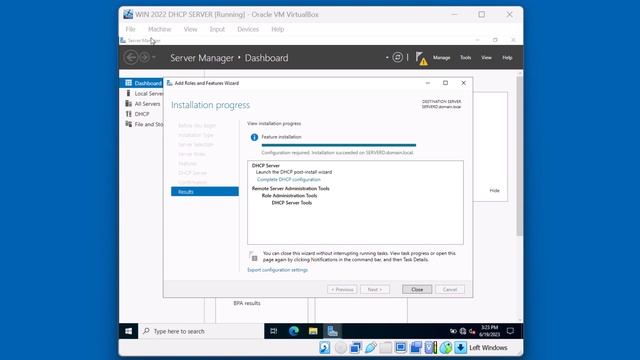
Task: Open Task View in taskbar
Action: click(273, 331)
